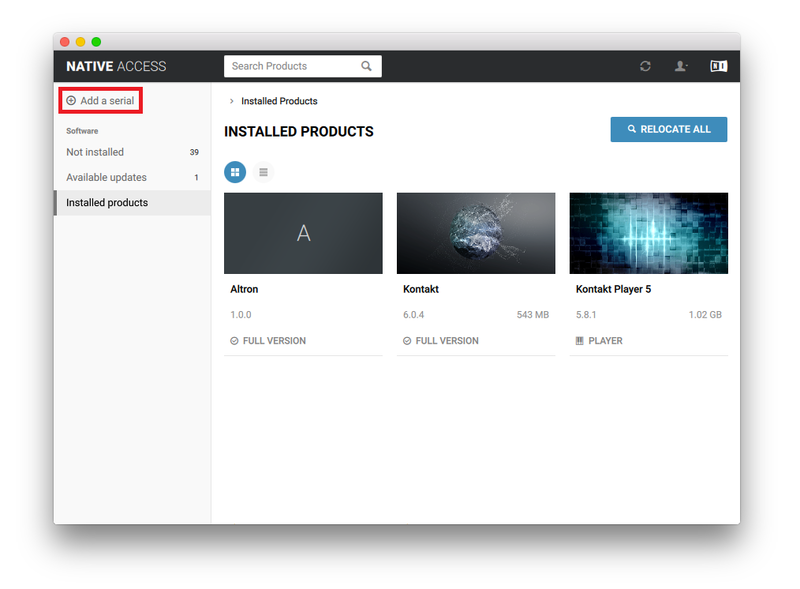Click the breadcrumb chevron before Installed Products
Screen dimensions: 800x589
pos(232,101)
